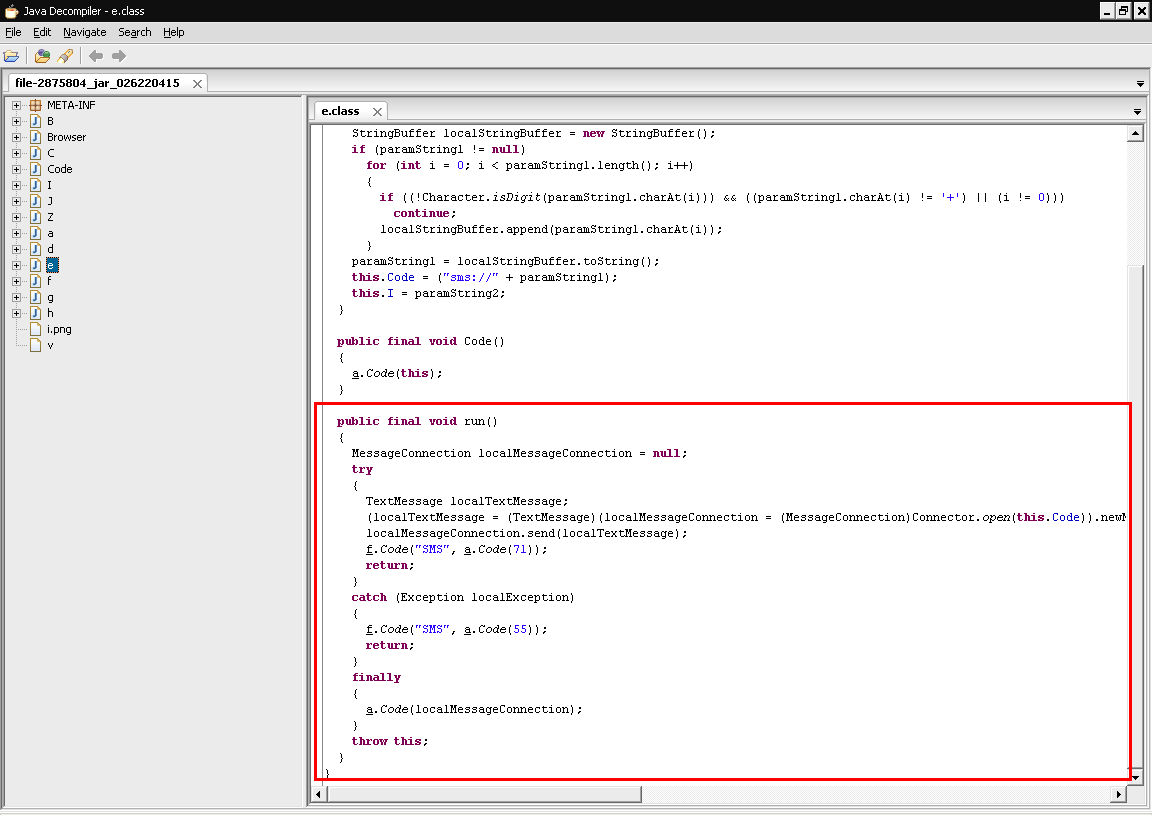Select the f class in tree

coord(49,281)
